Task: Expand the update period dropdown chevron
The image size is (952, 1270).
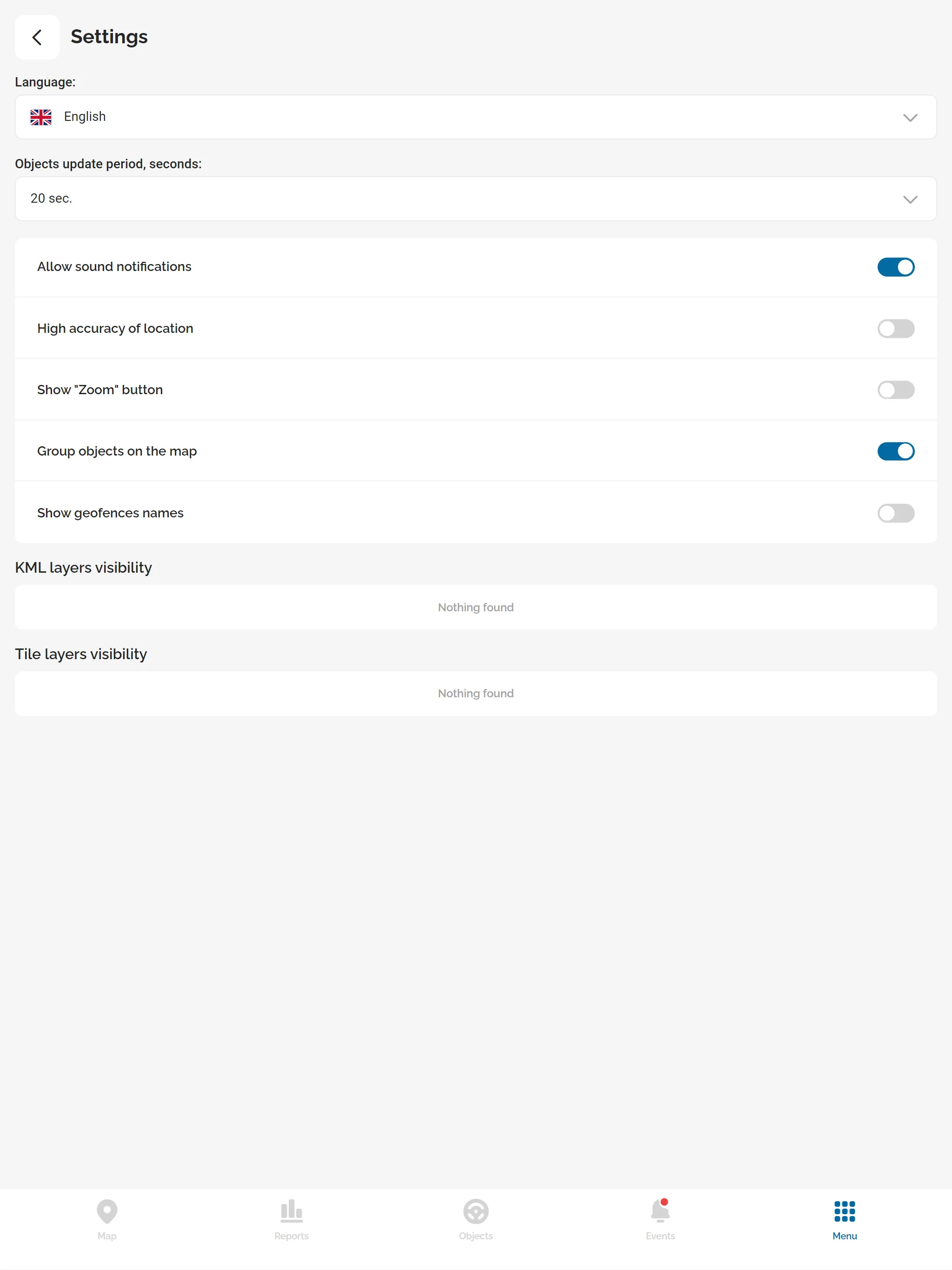Action: (910, 199)
